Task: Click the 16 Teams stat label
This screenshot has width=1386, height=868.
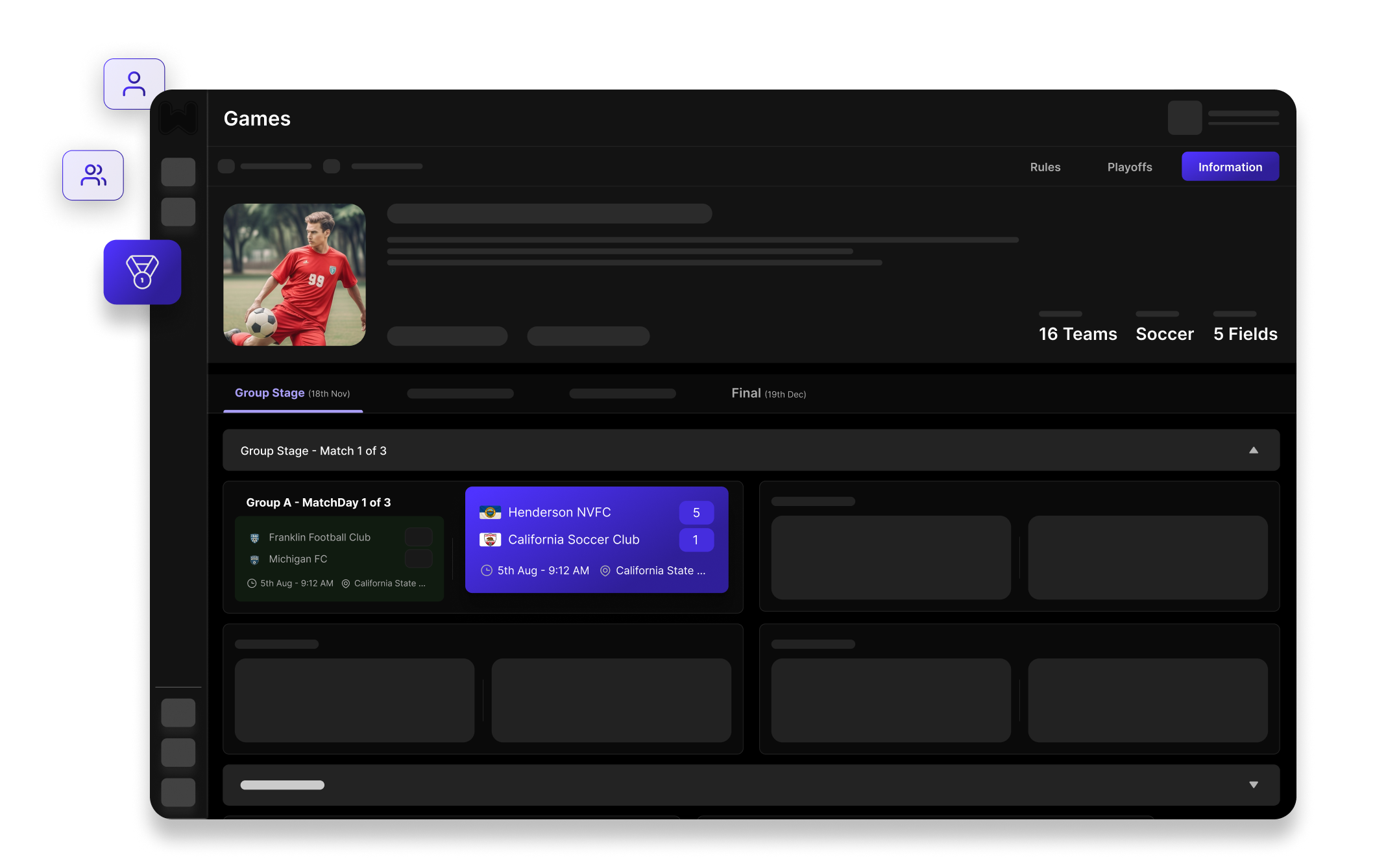Action: tap(1077, 333)
